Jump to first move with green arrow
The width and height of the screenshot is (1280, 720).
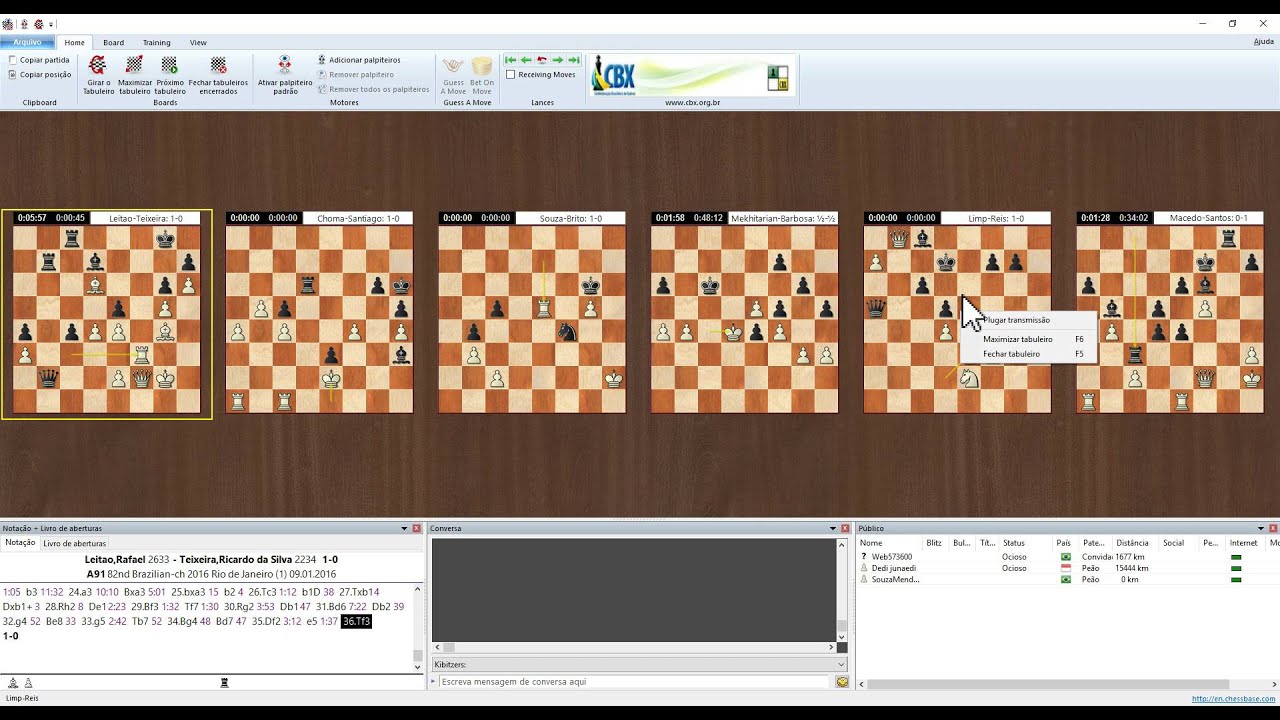pos(510,60)
